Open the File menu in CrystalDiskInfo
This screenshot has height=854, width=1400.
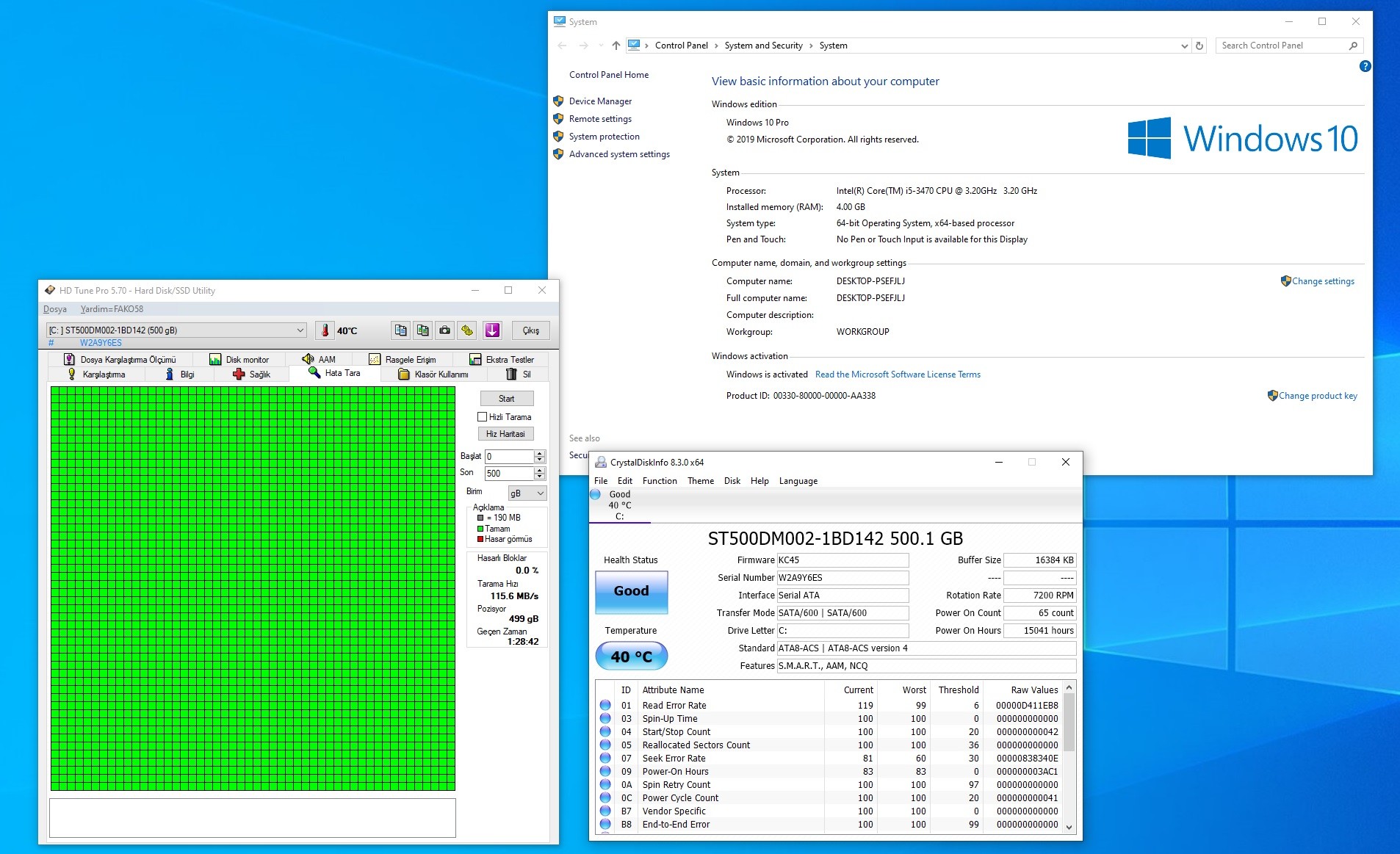[x=601, y=481]
